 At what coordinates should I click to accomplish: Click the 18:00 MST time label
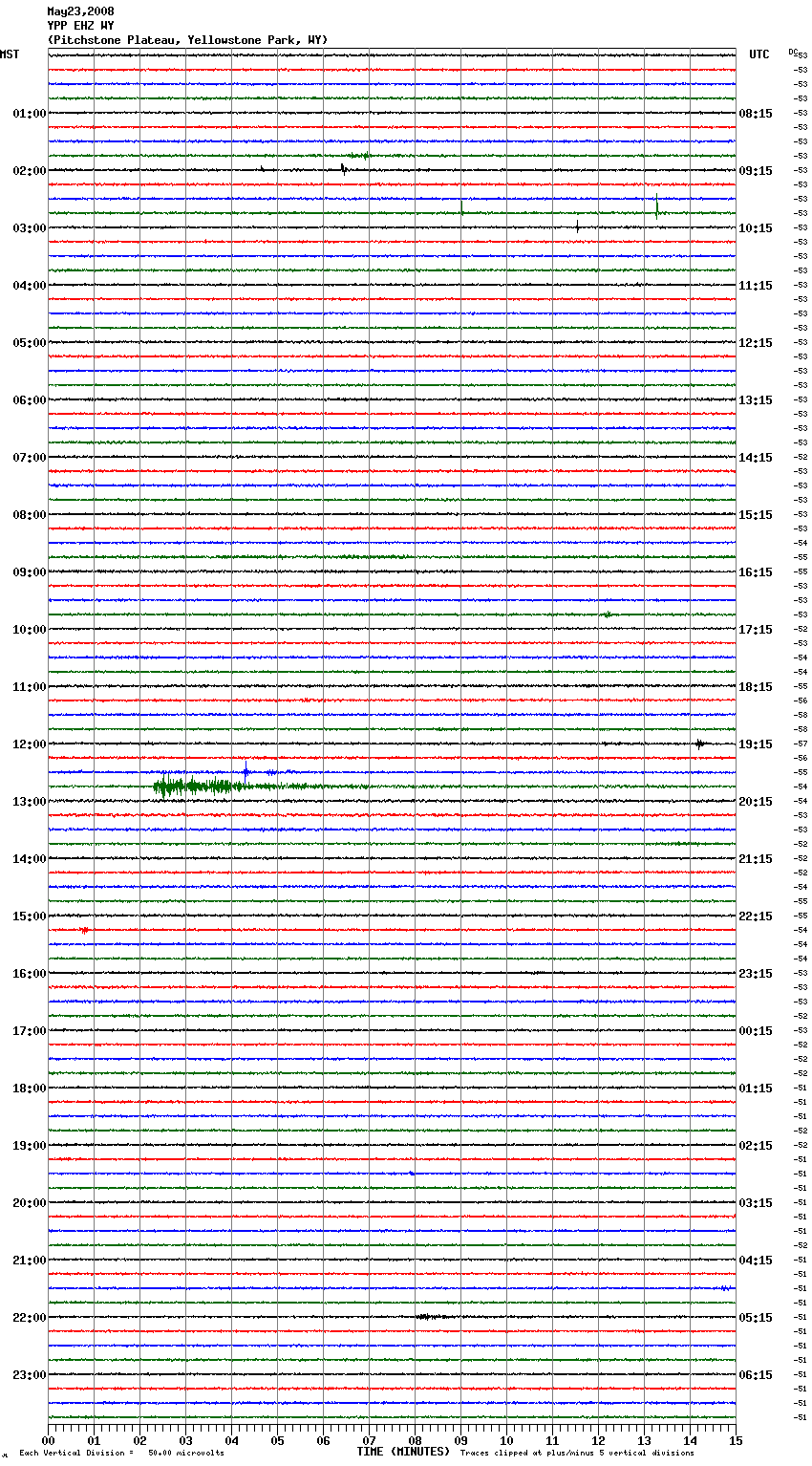(x=29, y=1089)
